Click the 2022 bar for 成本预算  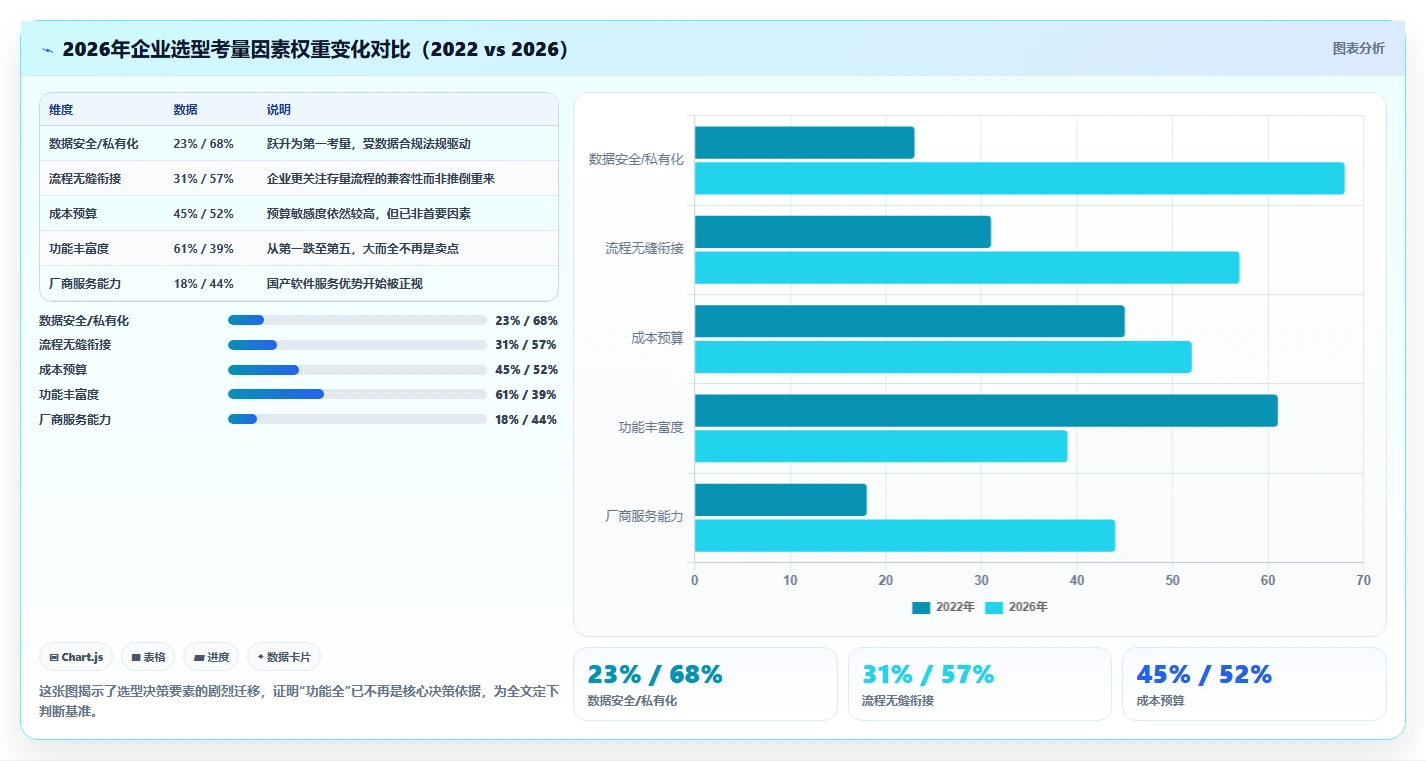point(910,321)
